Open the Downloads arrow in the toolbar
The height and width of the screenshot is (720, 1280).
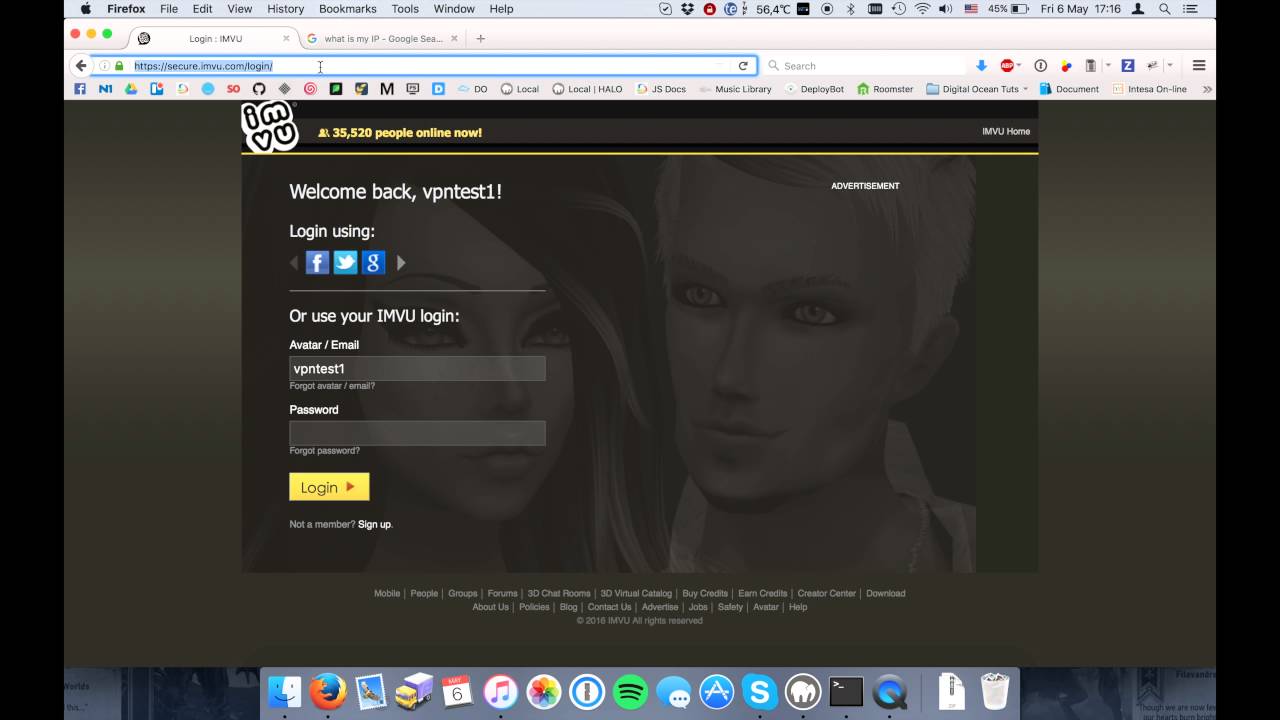[981, 66]
